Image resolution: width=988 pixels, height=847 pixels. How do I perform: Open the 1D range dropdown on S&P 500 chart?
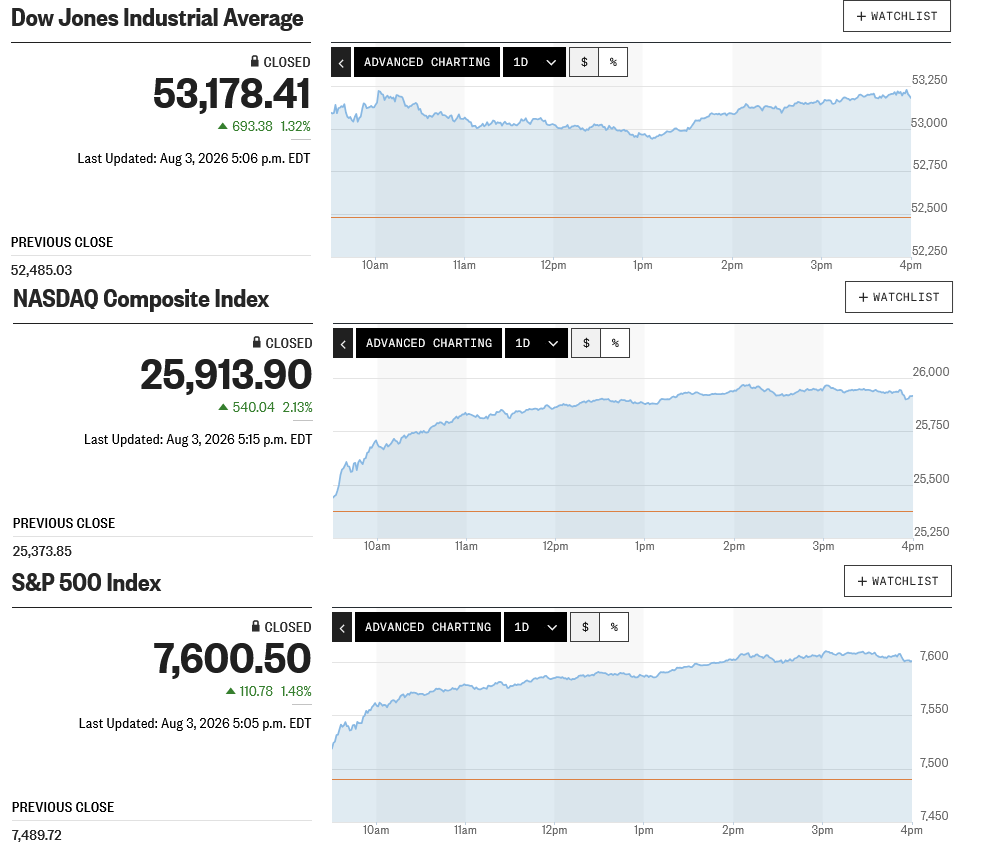[535, 627]
